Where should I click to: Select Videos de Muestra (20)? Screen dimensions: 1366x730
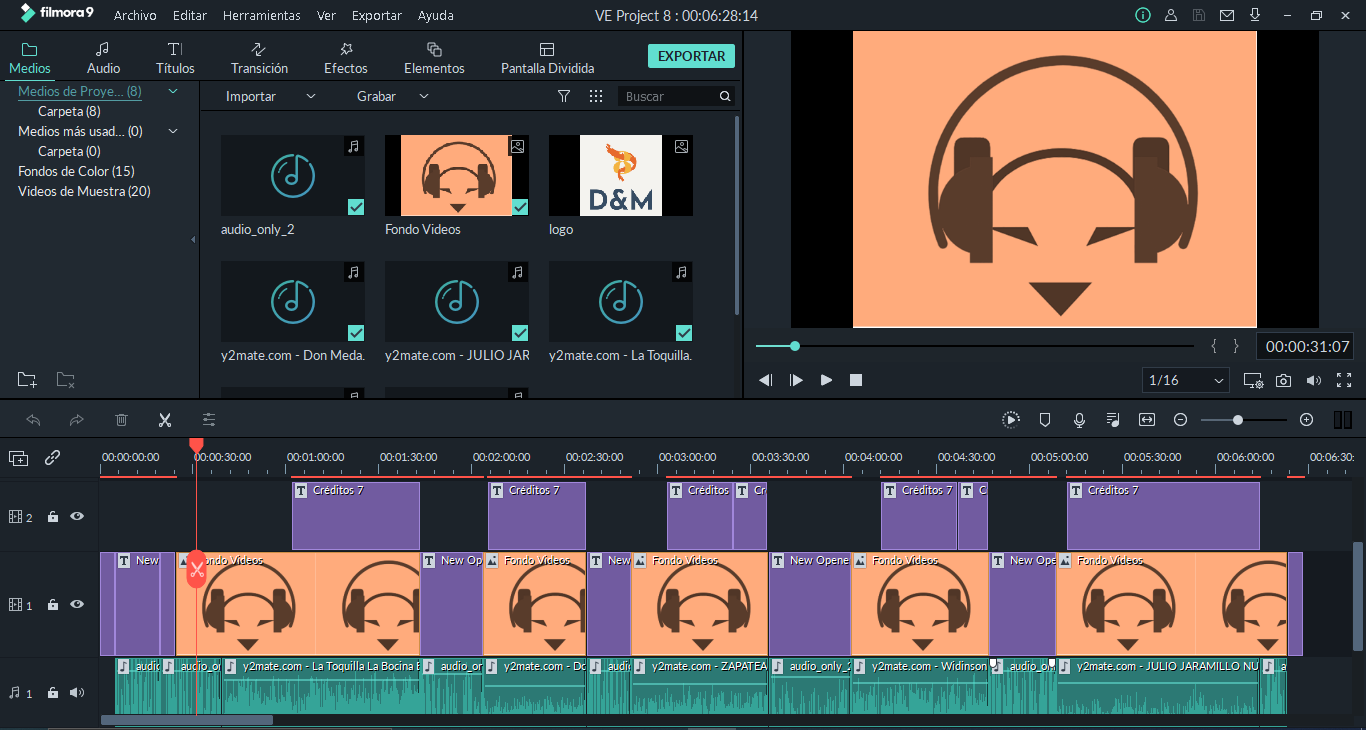point(84,191)
